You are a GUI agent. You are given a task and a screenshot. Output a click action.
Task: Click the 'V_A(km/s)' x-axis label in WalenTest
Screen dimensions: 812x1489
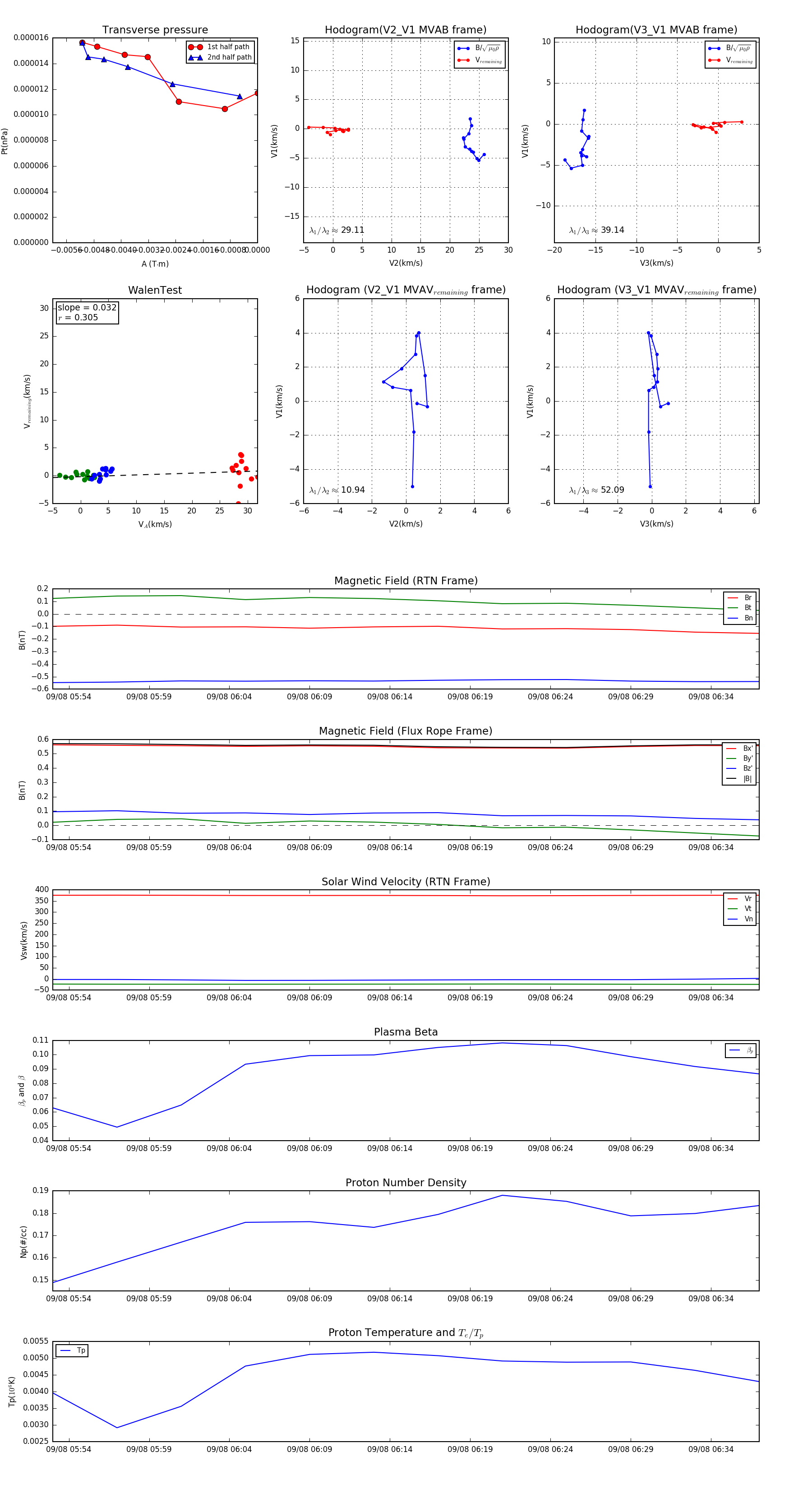pyautogui.click(x=155, y=524)
